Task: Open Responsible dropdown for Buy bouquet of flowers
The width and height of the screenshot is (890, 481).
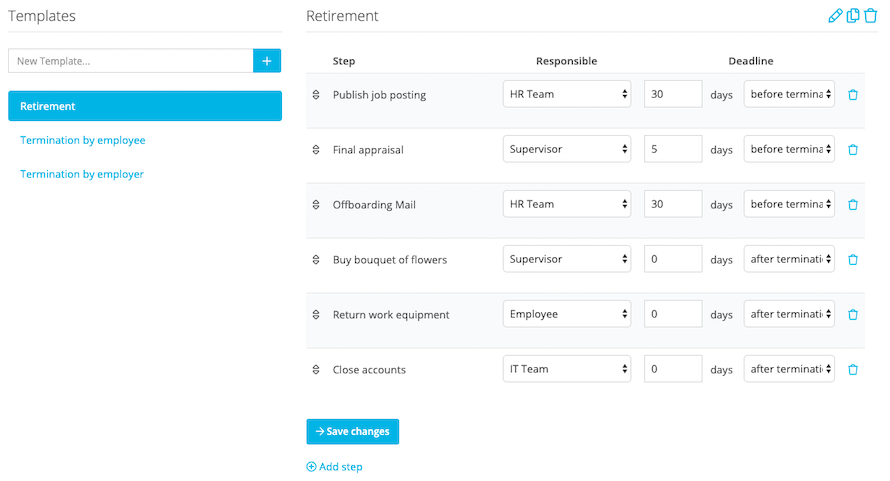Action: [x=566, y=259]
